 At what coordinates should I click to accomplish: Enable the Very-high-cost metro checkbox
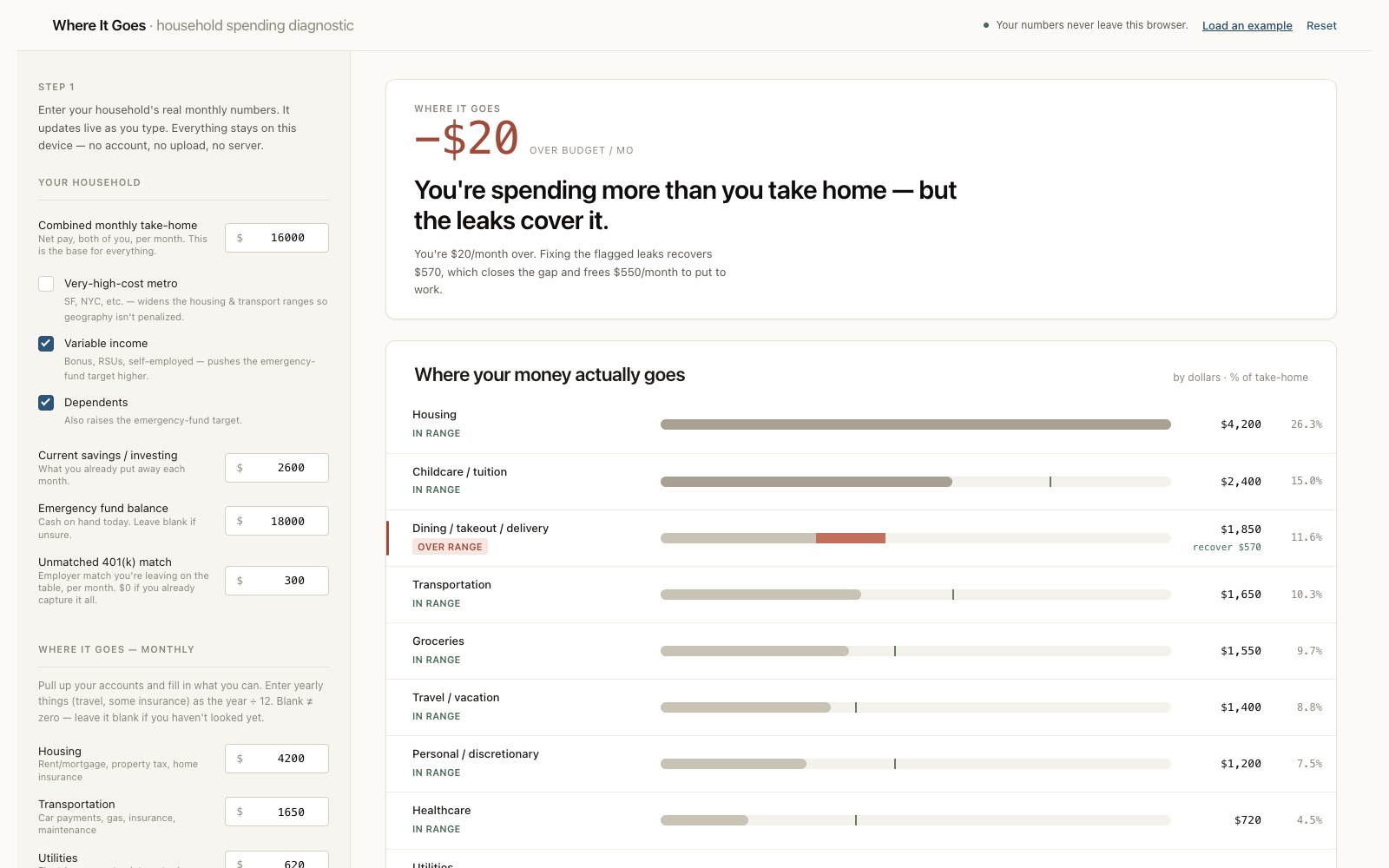46,284
